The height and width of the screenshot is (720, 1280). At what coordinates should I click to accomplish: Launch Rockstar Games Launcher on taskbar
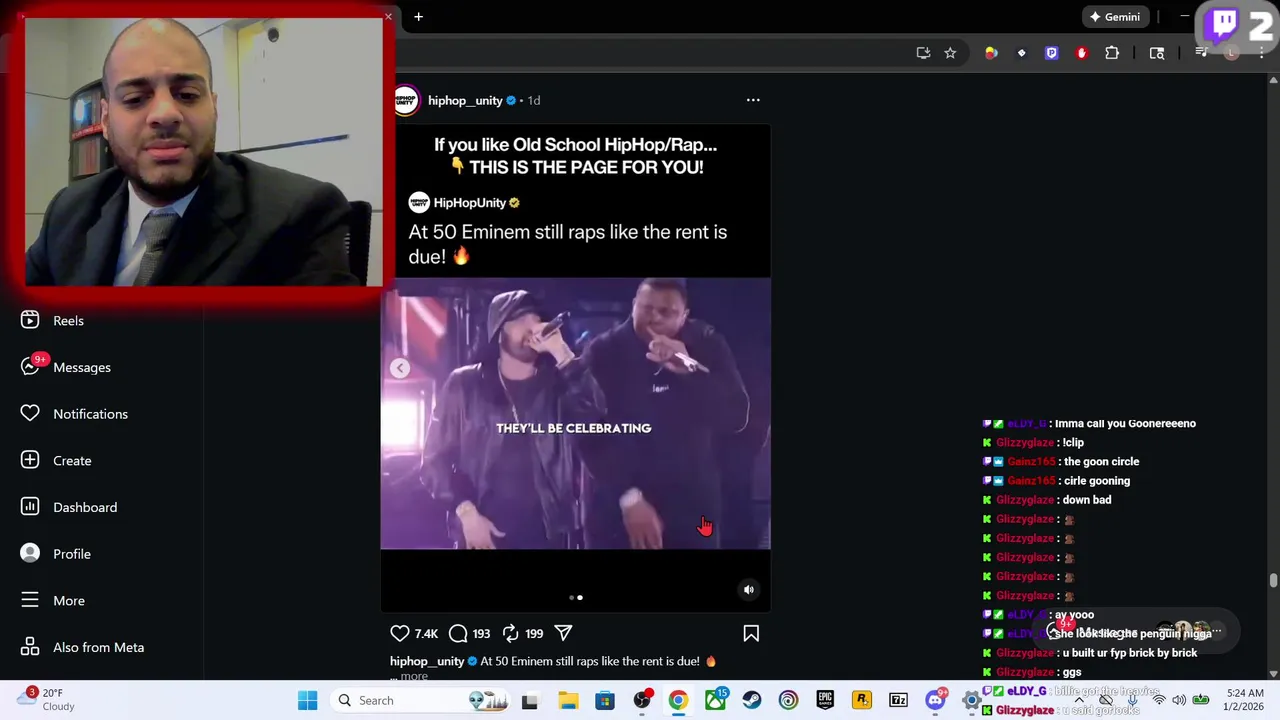coord(862,700)
